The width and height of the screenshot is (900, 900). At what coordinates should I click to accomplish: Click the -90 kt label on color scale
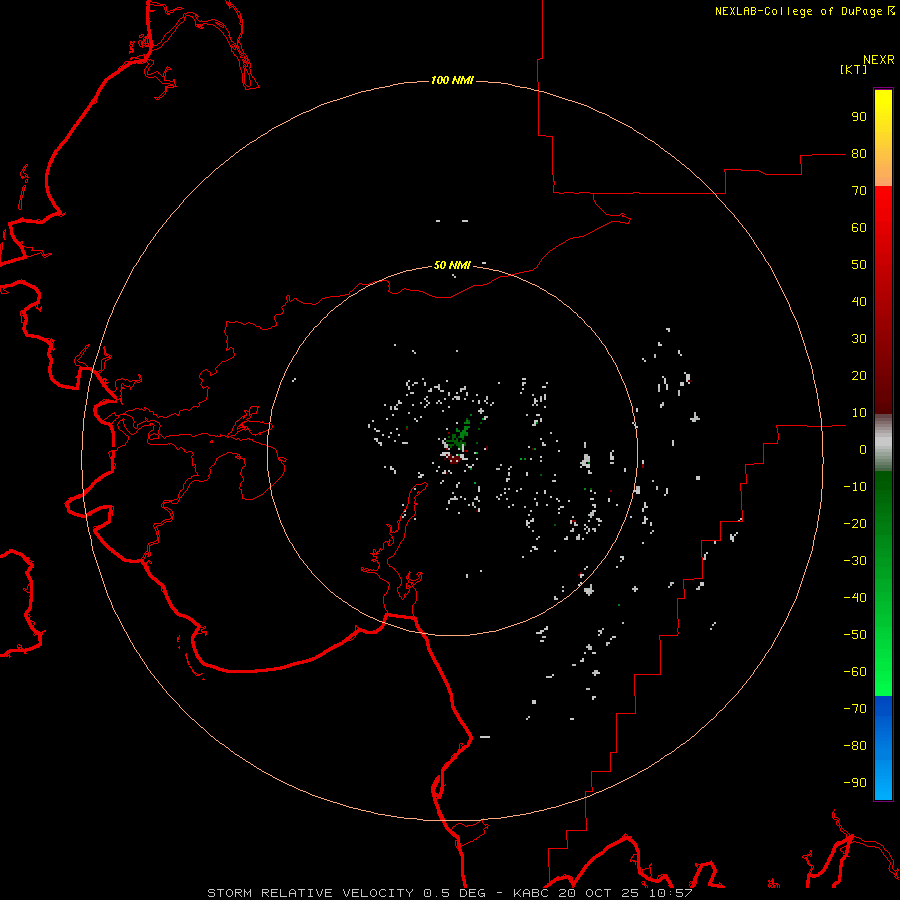[855, 783]
